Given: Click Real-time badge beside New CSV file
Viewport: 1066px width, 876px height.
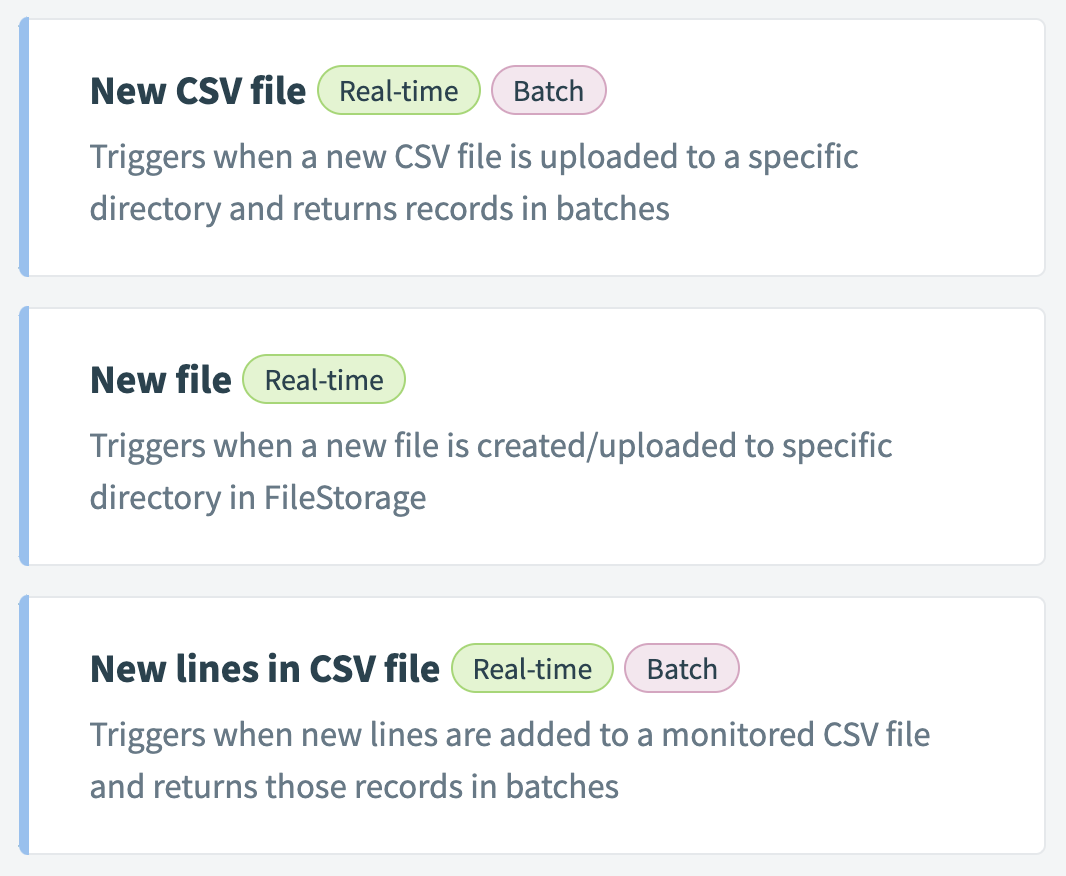Looking at the screenshot, I should point(399,91).
